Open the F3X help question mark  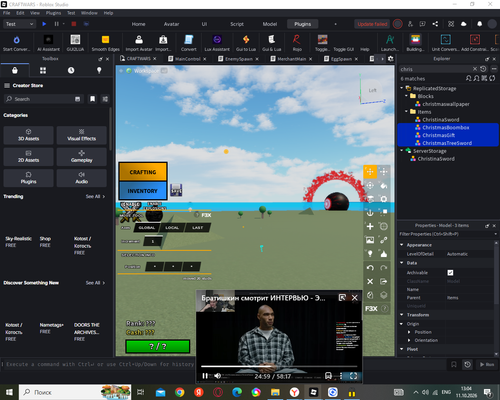pos(384,309)
